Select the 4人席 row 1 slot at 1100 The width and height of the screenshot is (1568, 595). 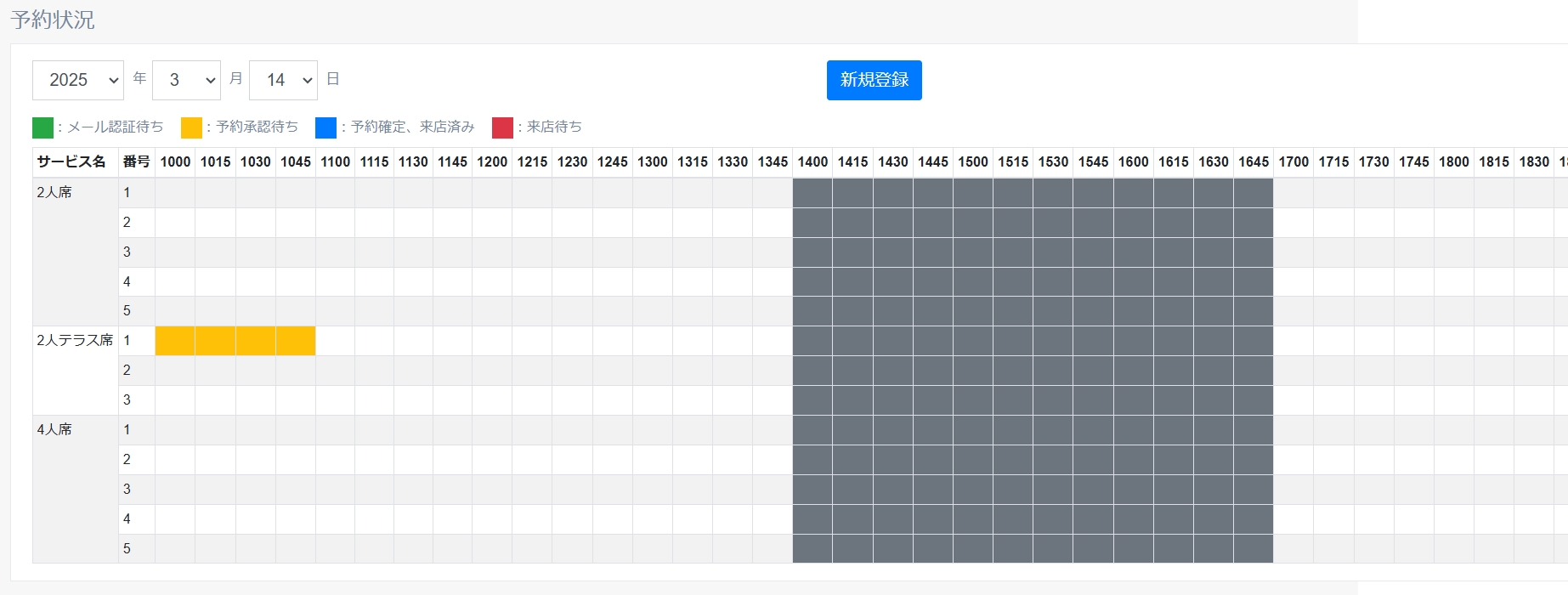(335, 430)
